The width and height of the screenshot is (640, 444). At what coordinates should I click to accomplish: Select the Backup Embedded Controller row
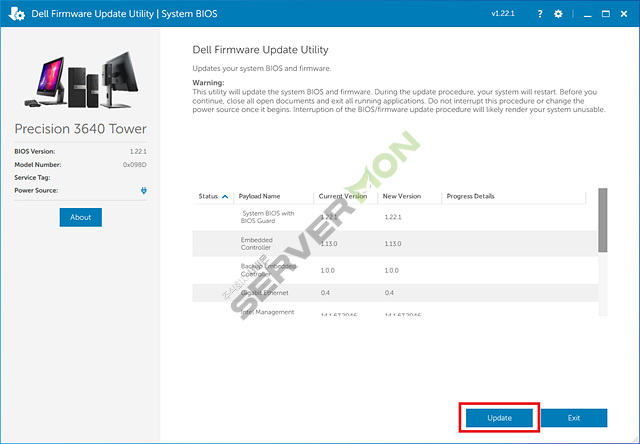tap(395, 270)
